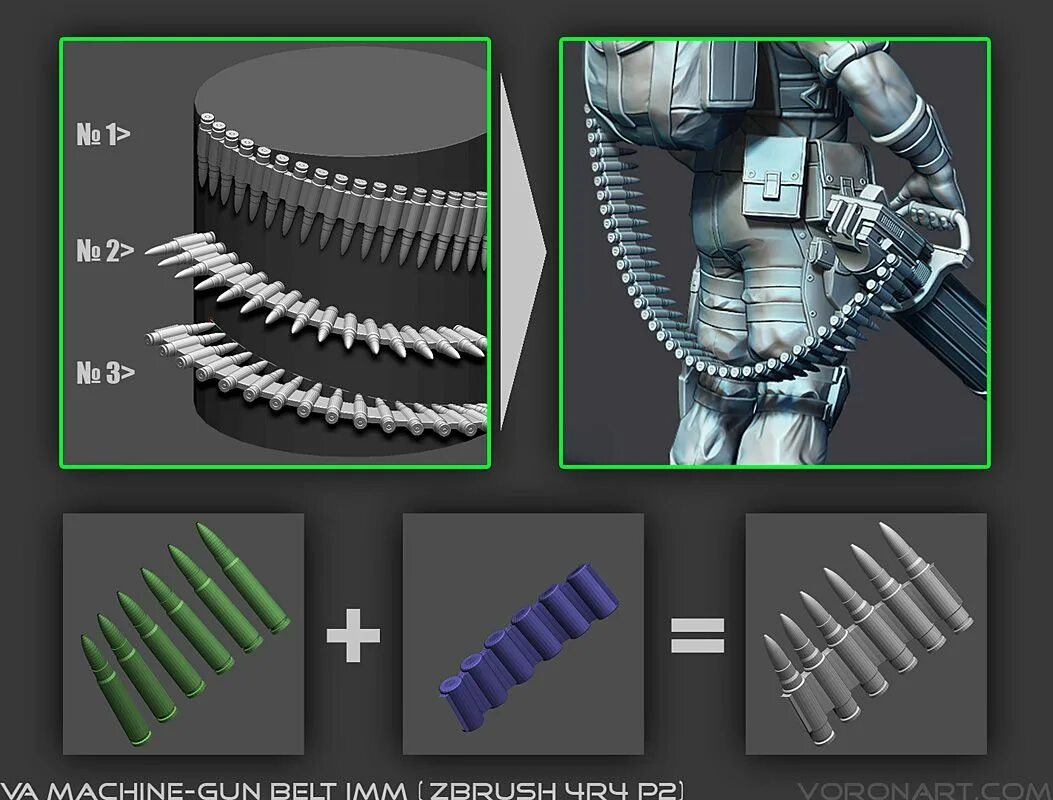Open the soldier character render image
This screenshot has width=1053, height=800.
point(774,253)
